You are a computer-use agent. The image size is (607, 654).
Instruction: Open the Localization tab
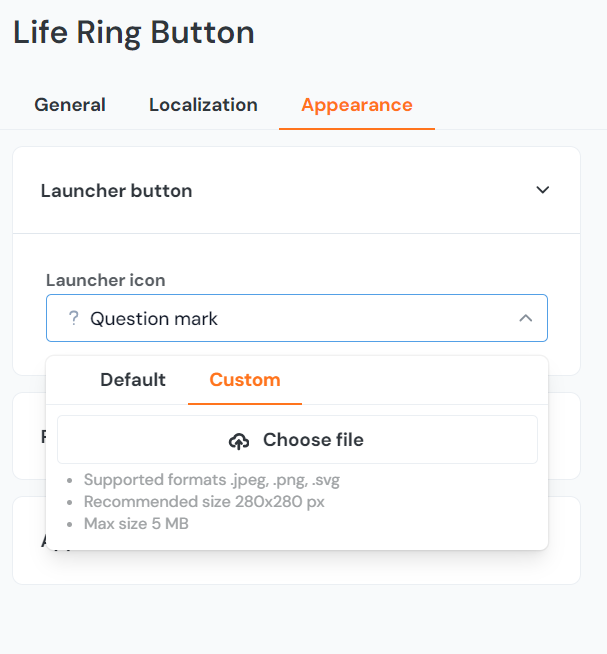pyautogui.click(x=203, y=105)
